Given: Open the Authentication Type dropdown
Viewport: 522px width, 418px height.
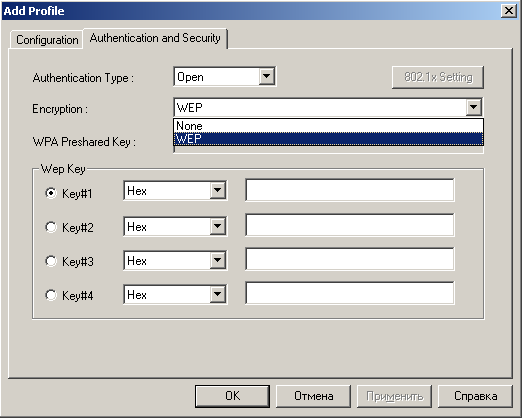Looking at the screenshot, I should click(267, 76).
